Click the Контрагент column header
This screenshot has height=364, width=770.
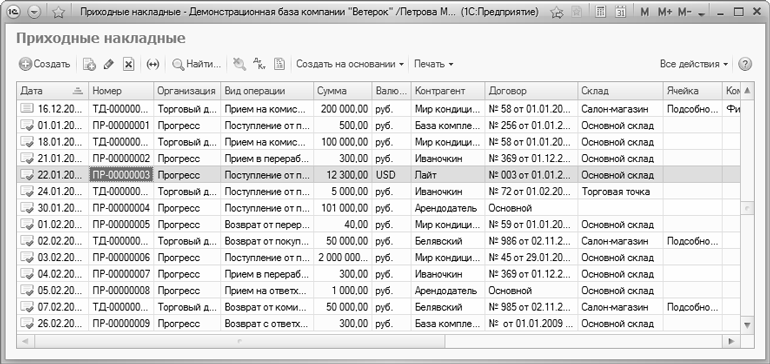[448, 91]
